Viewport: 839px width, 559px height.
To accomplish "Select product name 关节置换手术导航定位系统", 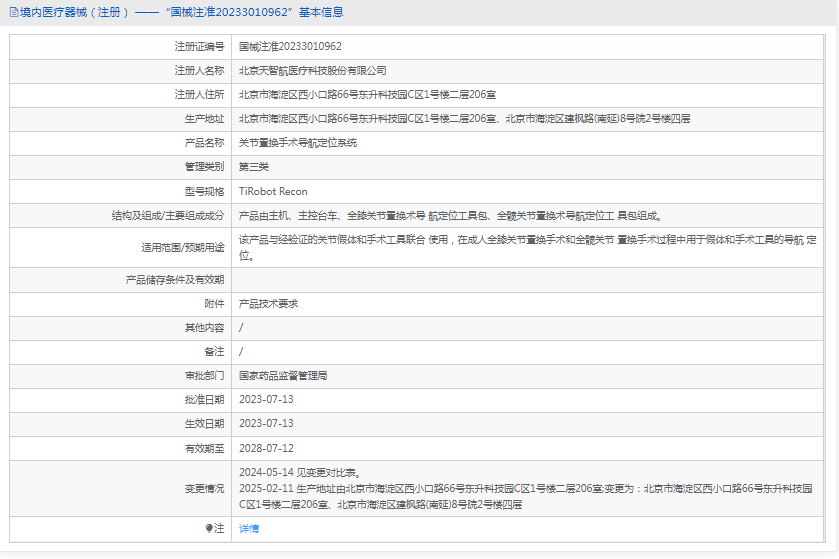I will point(298,143).
